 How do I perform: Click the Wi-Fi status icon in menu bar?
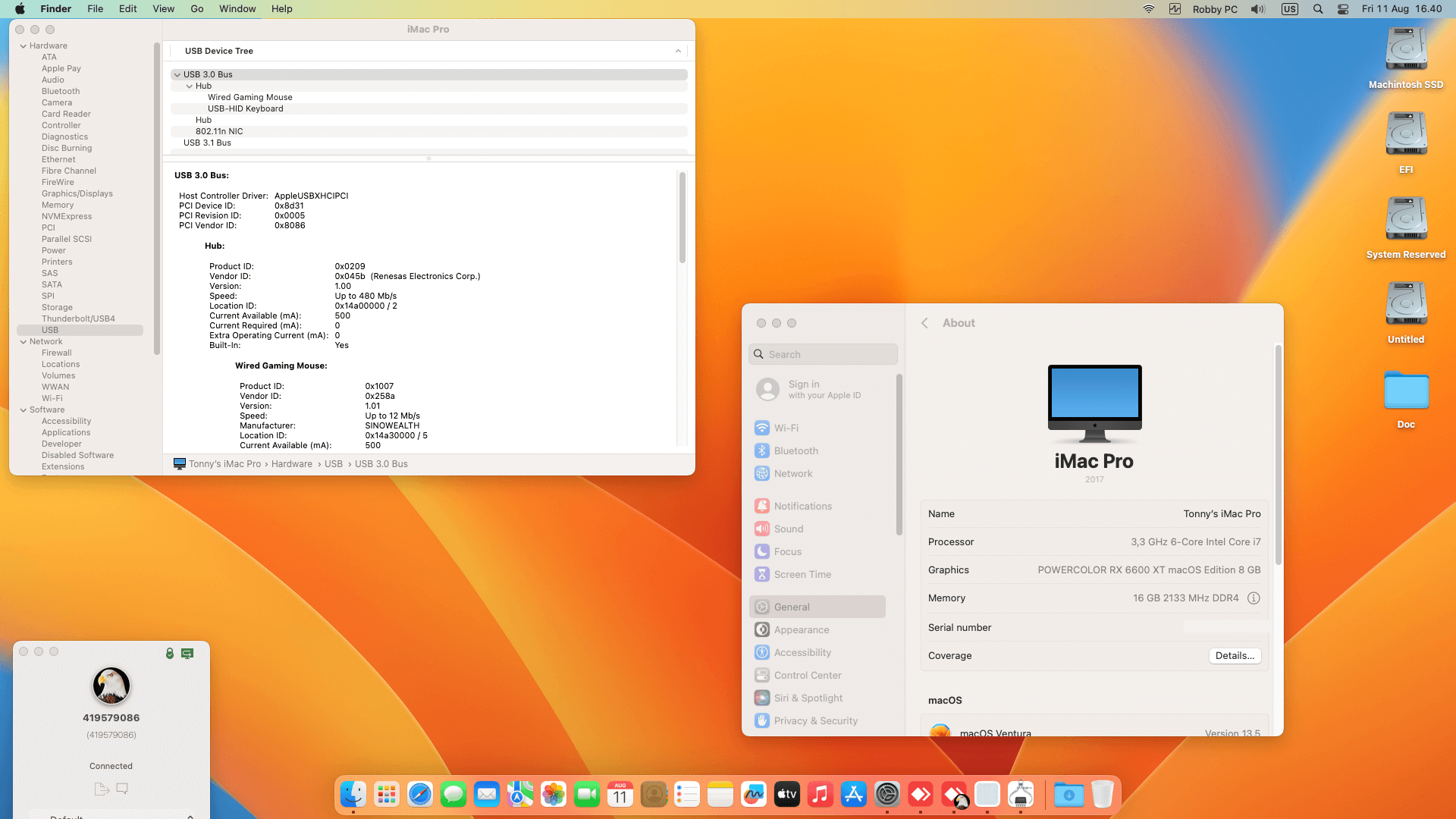[x=1149, y=9]
